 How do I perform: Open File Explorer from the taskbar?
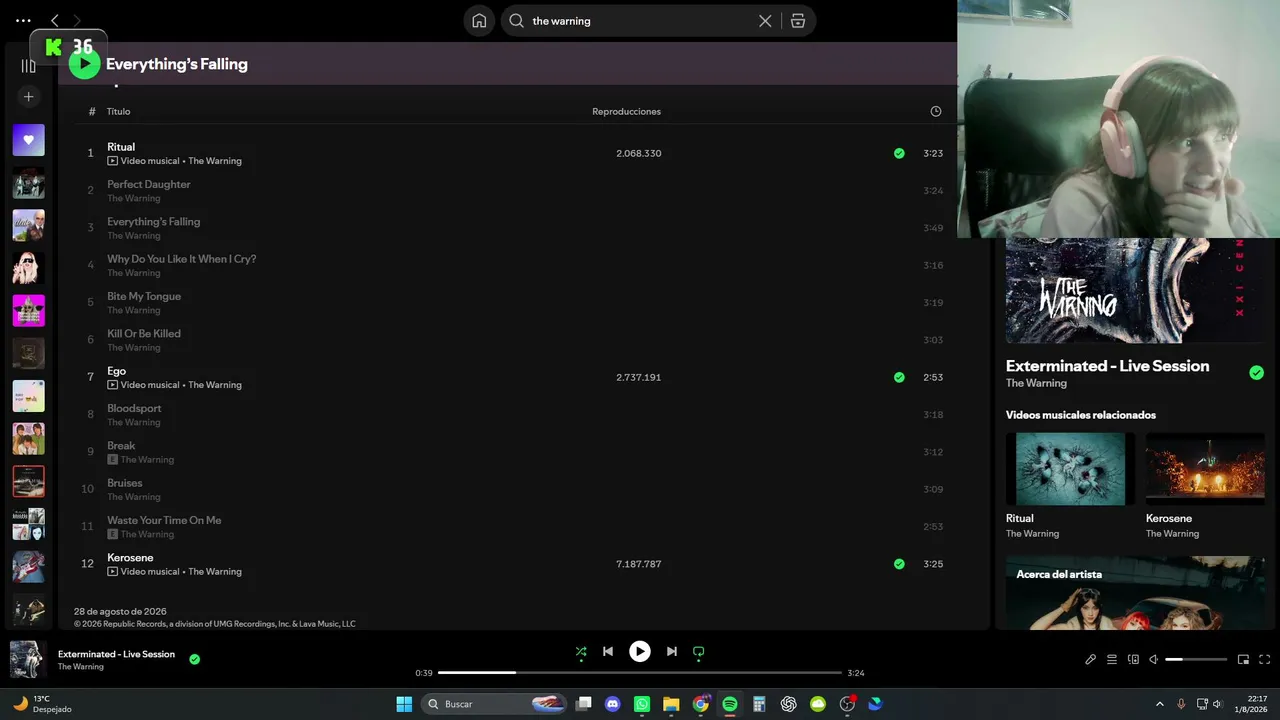[x=671, y=704]
